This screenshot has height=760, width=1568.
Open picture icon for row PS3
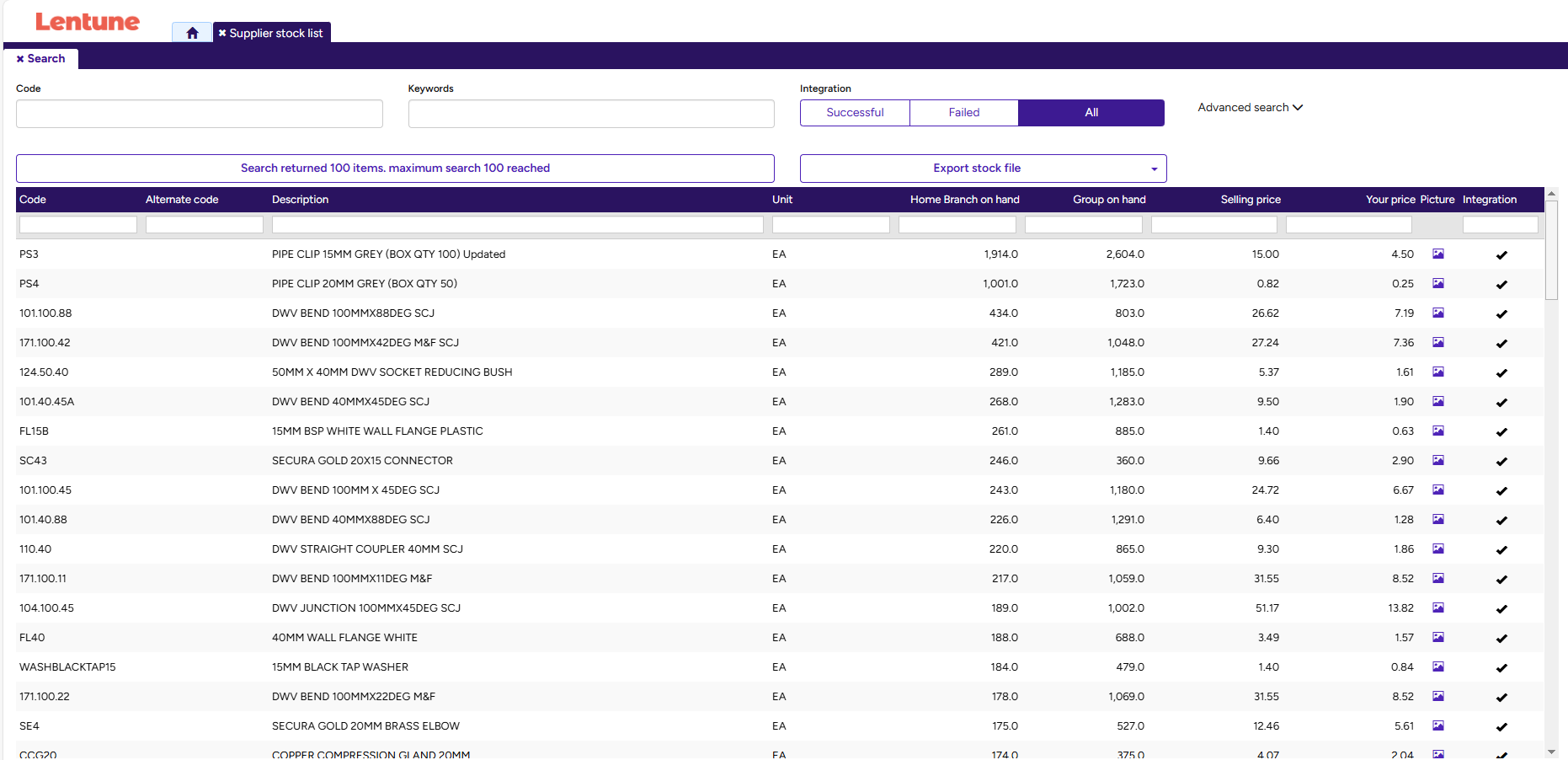point(1438,254)
